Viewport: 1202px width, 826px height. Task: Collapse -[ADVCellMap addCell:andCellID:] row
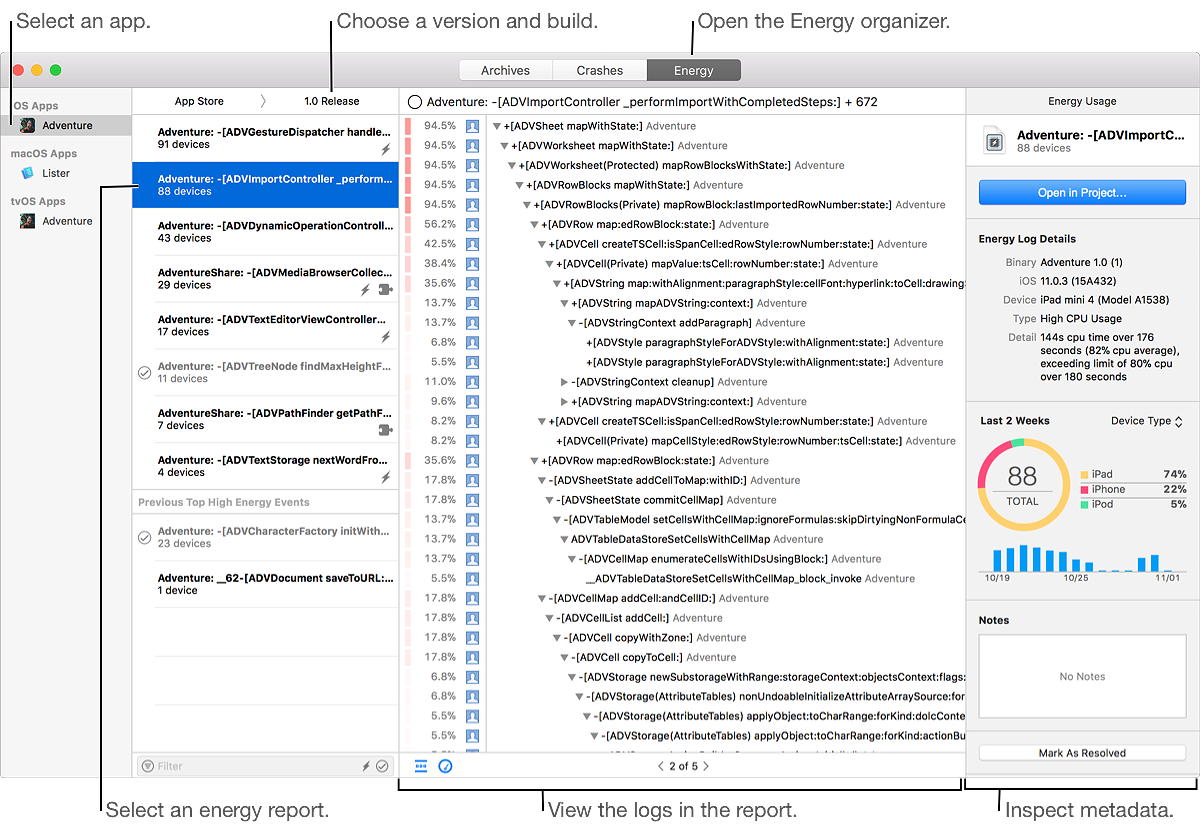click(541, 599)
